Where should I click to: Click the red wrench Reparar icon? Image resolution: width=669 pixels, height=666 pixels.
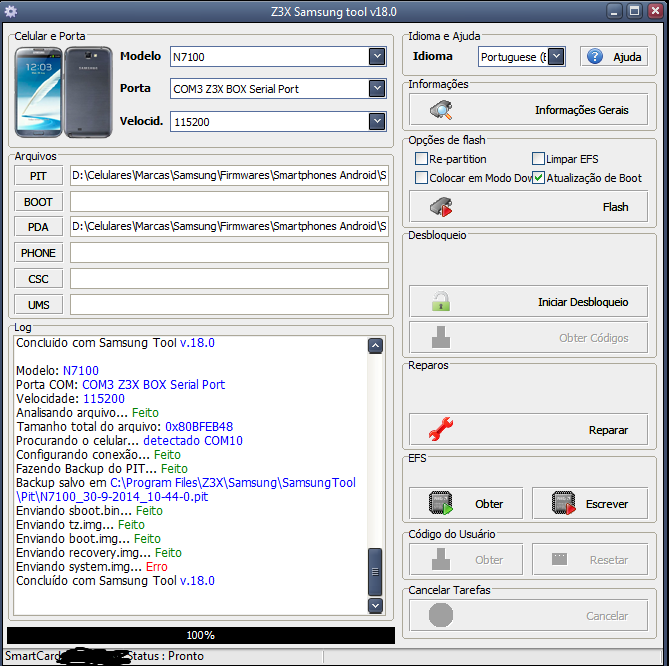point(441,429)
